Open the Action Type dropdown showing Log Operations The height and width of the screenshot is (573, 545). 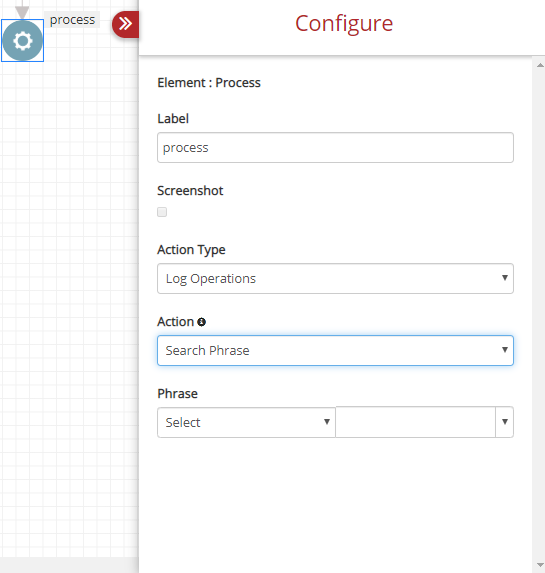pyautogui.click(x=335, y=278)
